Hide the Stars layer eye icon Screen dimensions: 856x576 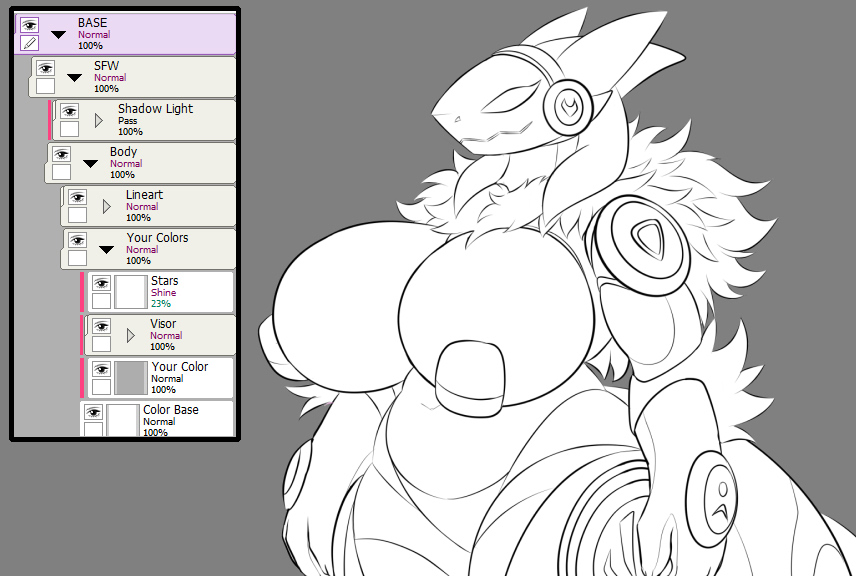pyautogui.click(x=102, y=283)
